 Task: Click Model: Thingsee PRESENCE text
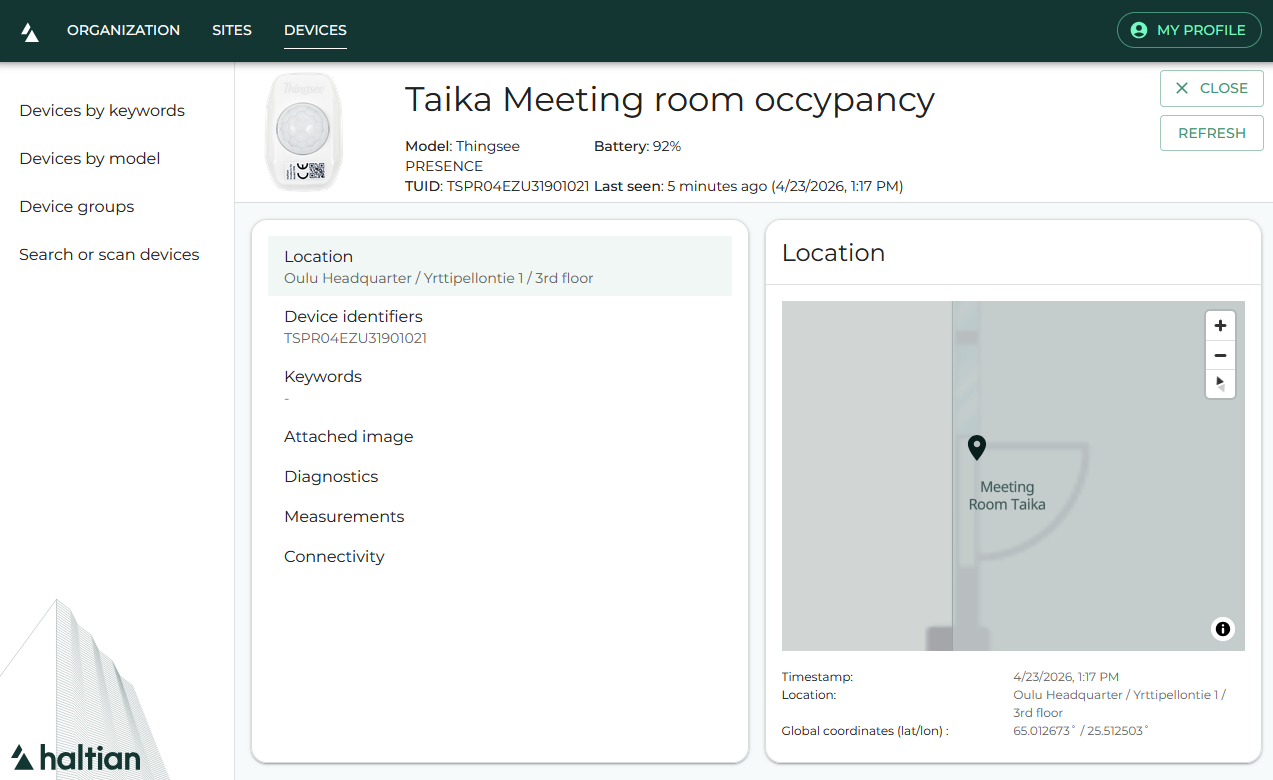tap(462, 156)
